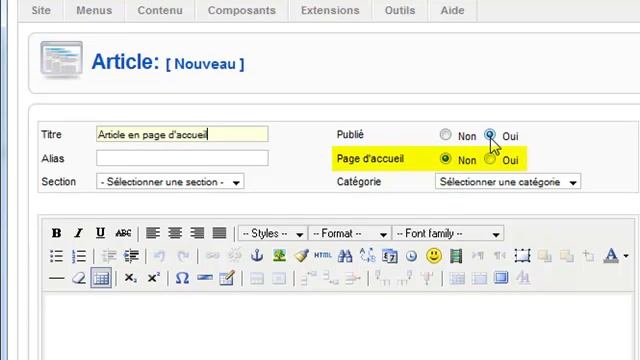Insert special character with Omega icon
This screenshot has width=640, height=360.
[x=182, y=278]
